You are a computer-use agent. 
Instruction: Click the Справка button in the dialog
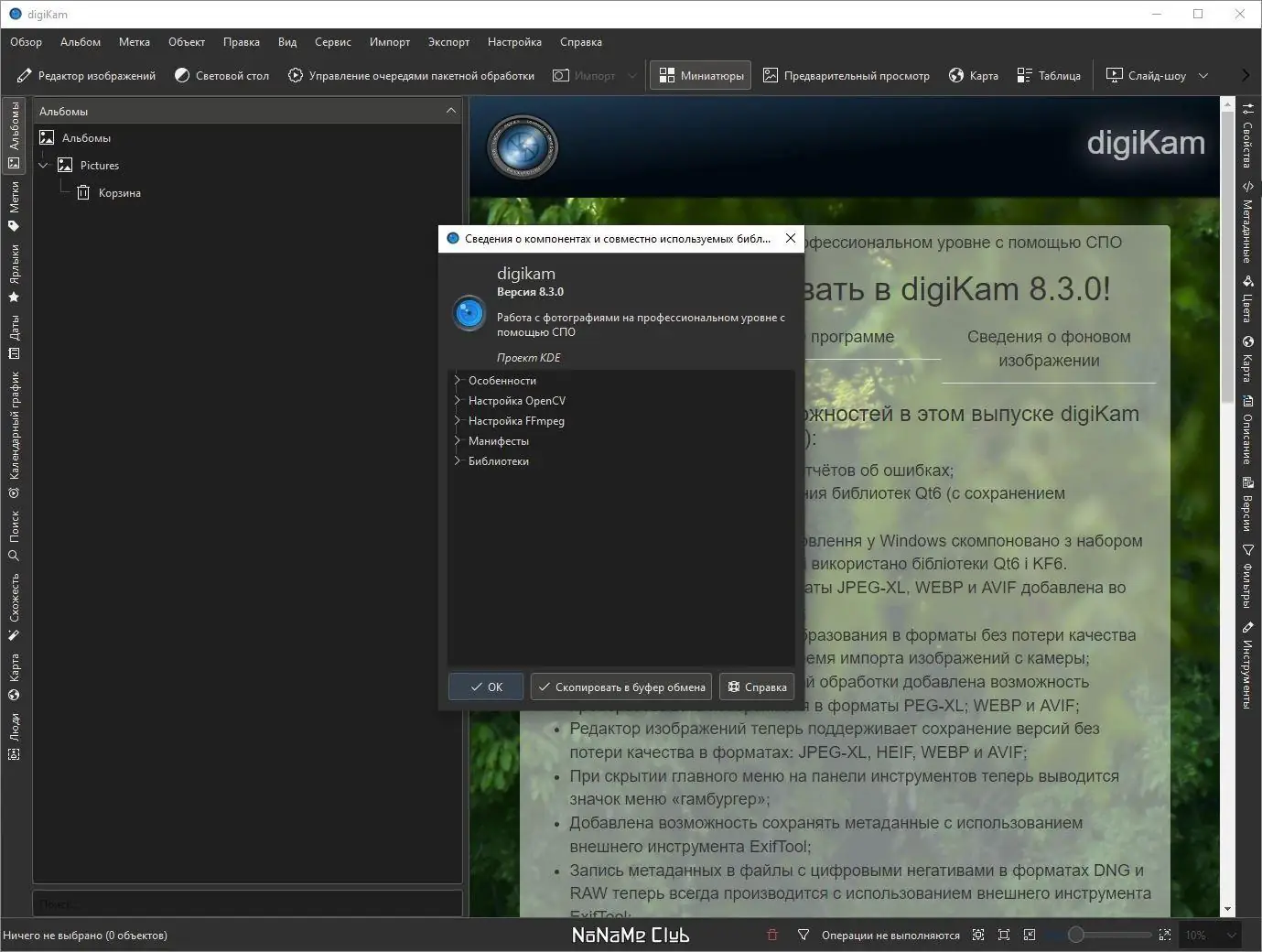click(x=757, y=687)
